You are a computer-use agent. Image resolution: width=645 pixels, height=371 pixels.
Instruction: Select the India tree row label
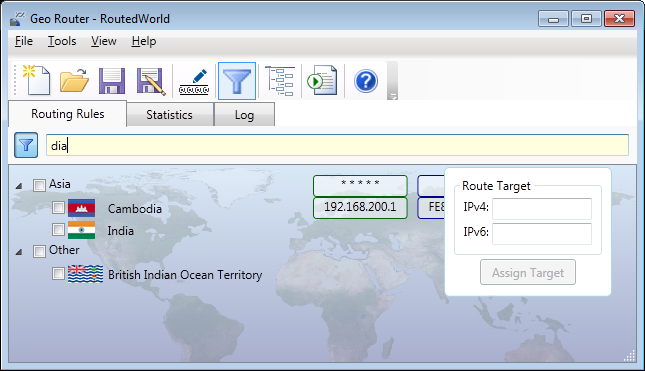tap(121, 231)
